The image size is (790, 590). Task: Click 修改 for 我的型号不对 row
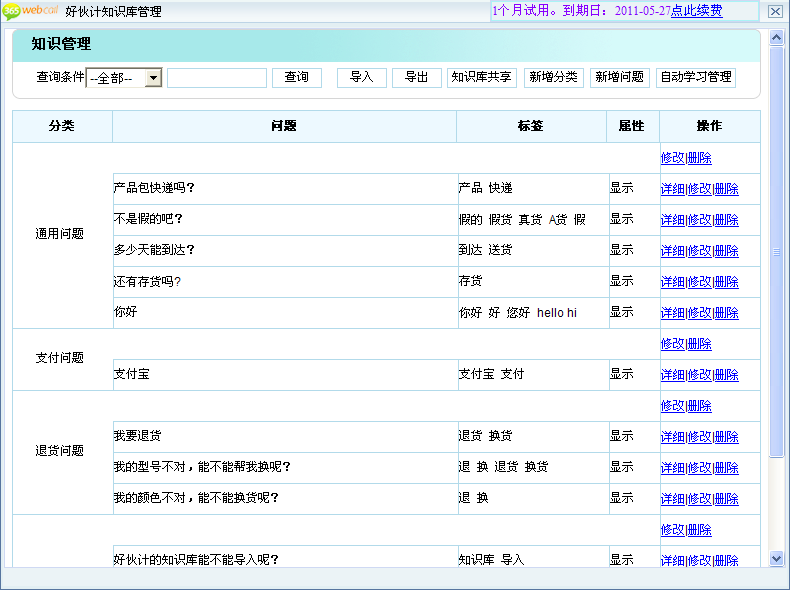point(700,468)
